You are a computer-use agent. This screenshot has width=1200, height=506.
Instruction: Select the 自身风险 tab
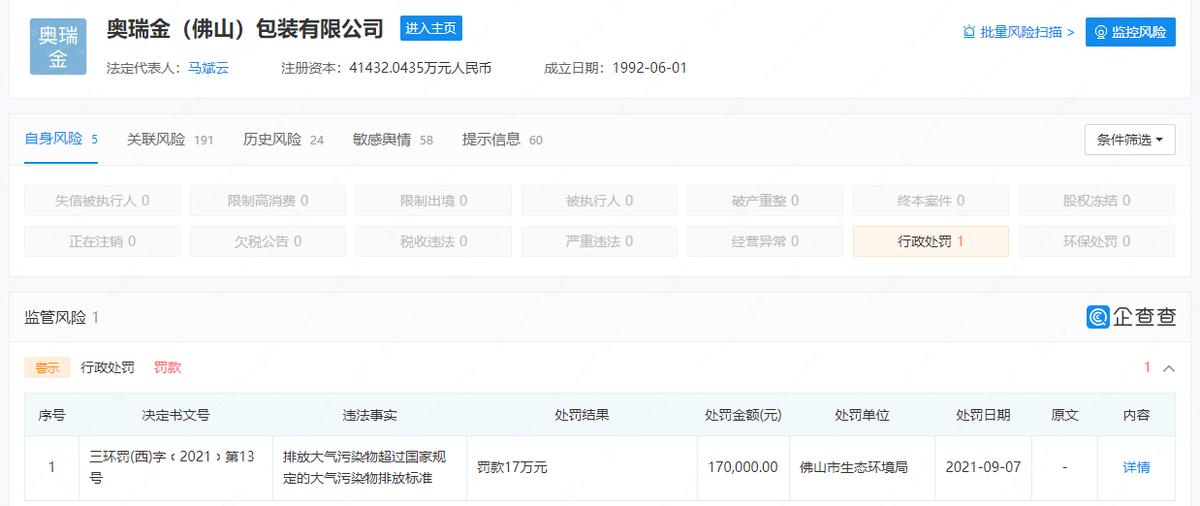point(60,140)
